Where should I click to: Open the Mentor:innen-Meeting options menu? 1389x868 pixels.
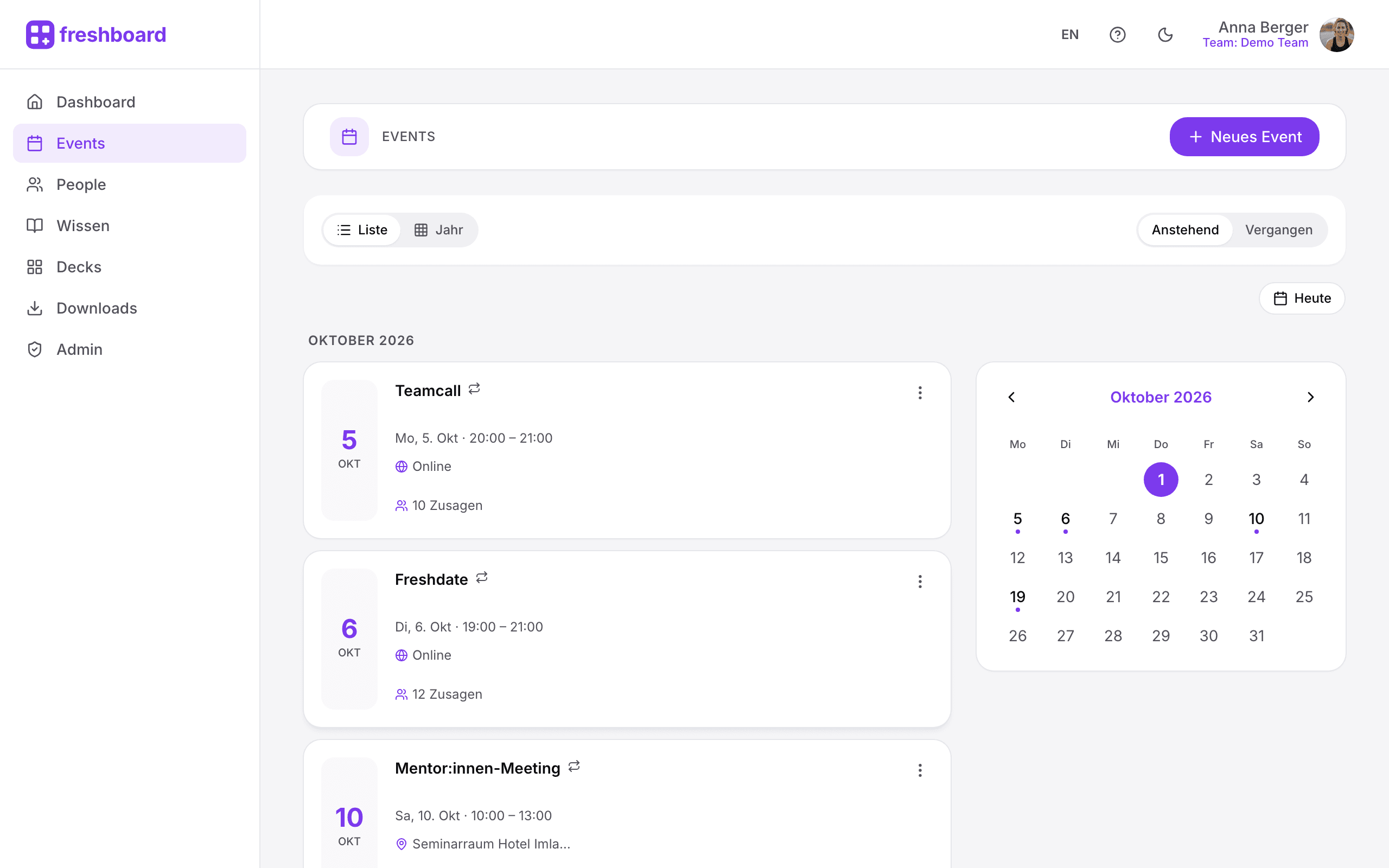pos(920,770)
